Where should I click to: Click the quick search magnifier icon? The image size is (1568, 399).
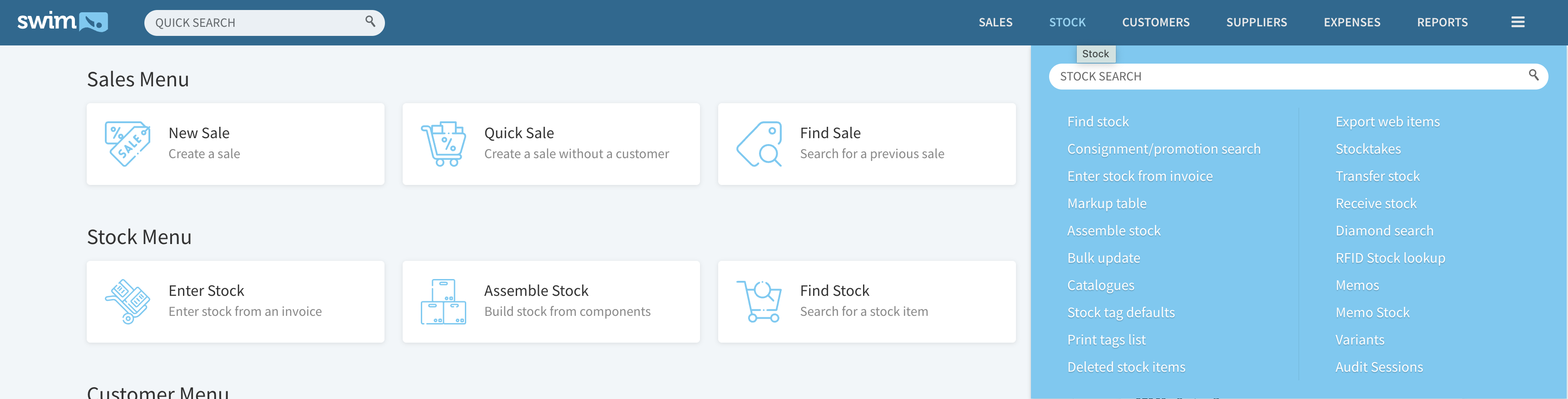(x=370, y=21)
